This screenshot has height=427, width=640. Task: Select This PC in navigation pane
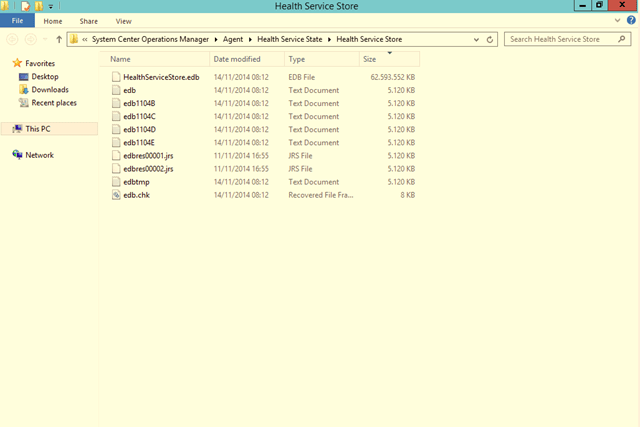click(x=38, y=129)
